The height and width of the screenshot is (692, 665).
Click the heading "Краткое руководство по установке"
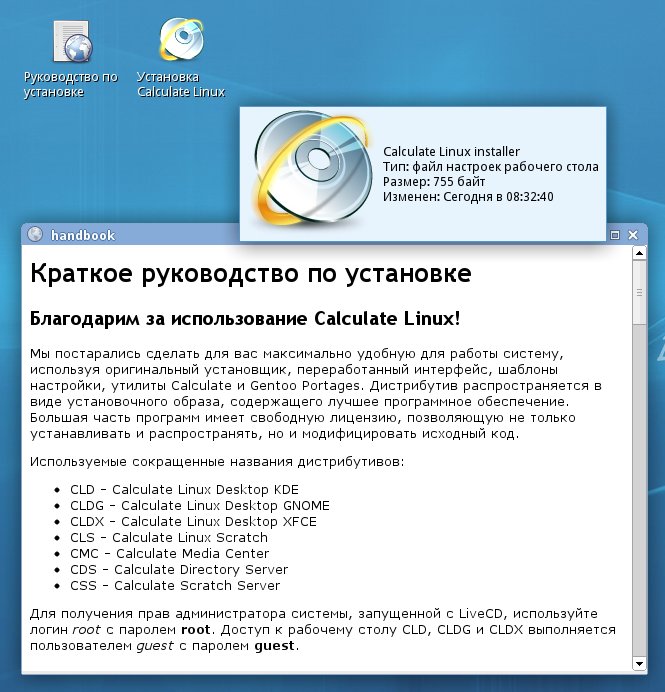(251, 273)
